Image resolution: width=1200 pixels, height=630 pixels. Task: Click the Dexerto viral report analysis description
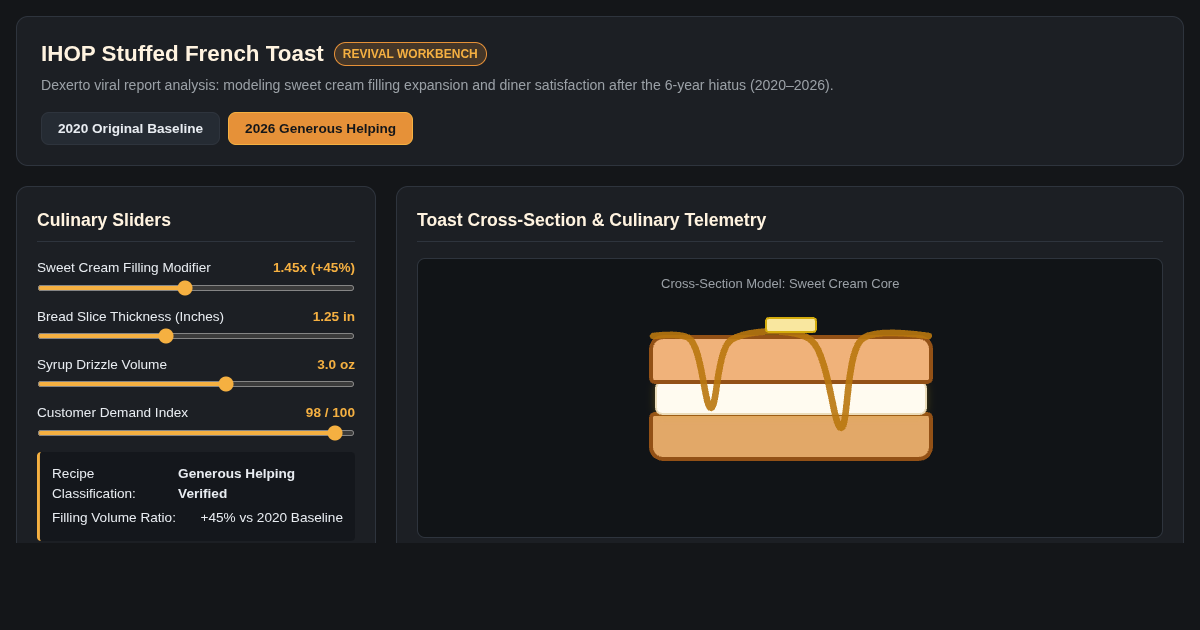pos(437,85)
